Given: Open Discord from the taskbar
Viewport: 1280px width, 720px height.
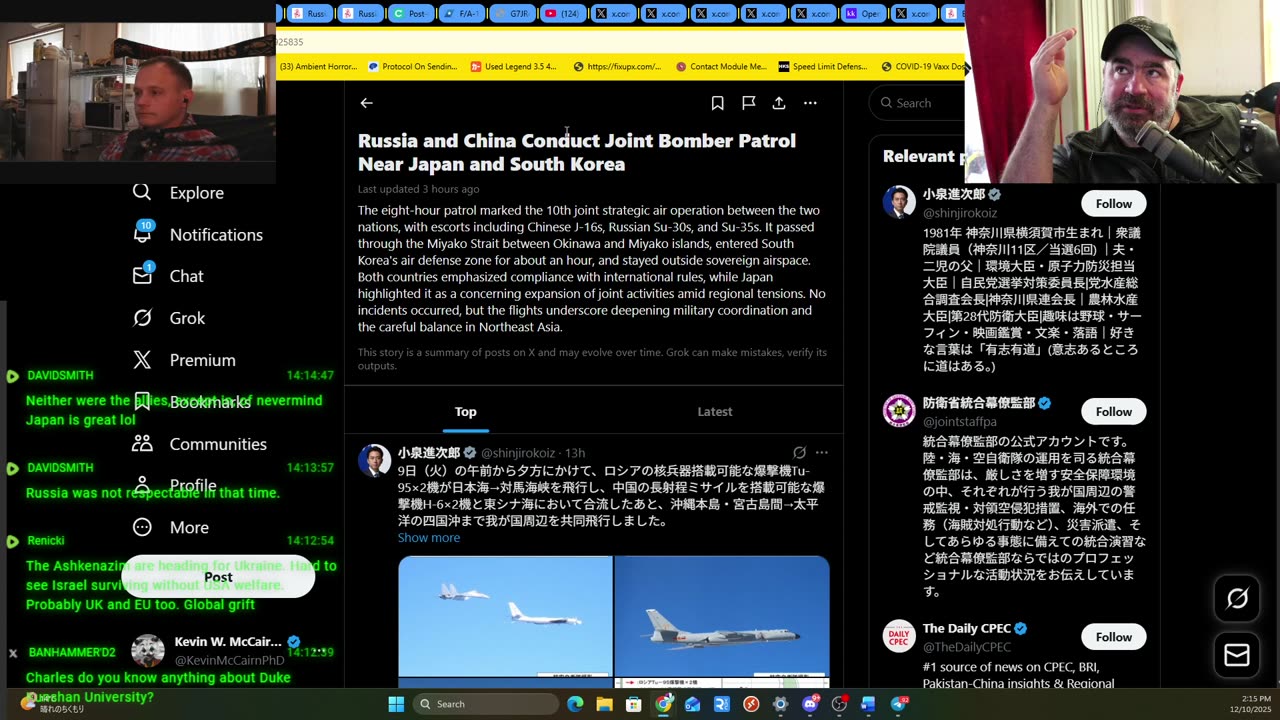Looking at the screenshot, I should tap(810, 704).
